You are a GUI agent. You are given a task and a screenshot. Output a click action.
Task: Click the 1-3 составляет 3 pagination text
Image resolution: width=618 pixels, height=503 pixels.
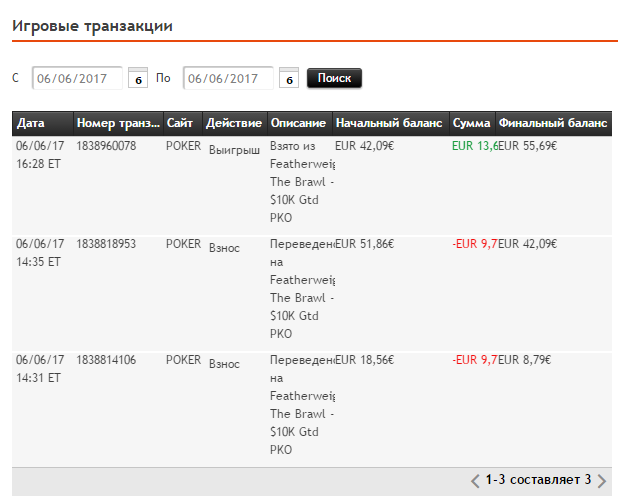coord(538,480)
